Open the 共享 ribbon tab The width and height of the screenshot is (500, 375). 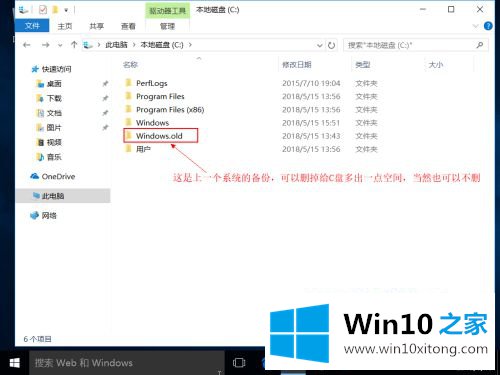tap(96, 26)
